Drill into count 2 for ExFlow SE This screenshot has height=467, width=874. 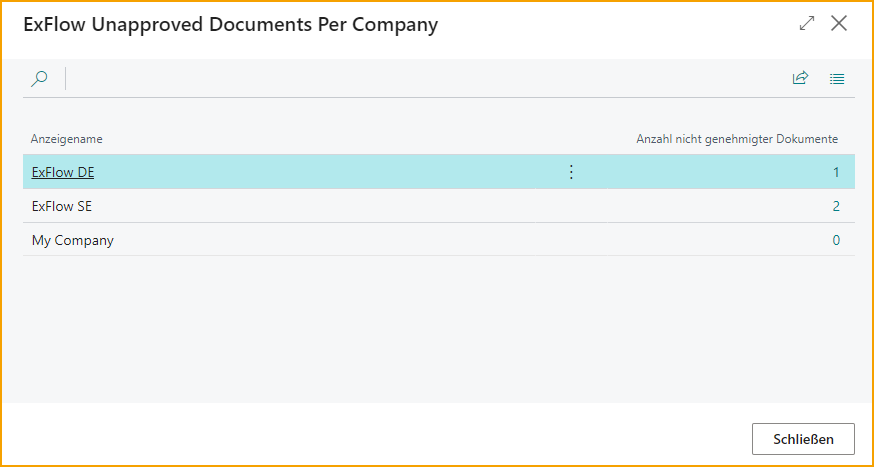pyautogui.click(x=836, y=206)
